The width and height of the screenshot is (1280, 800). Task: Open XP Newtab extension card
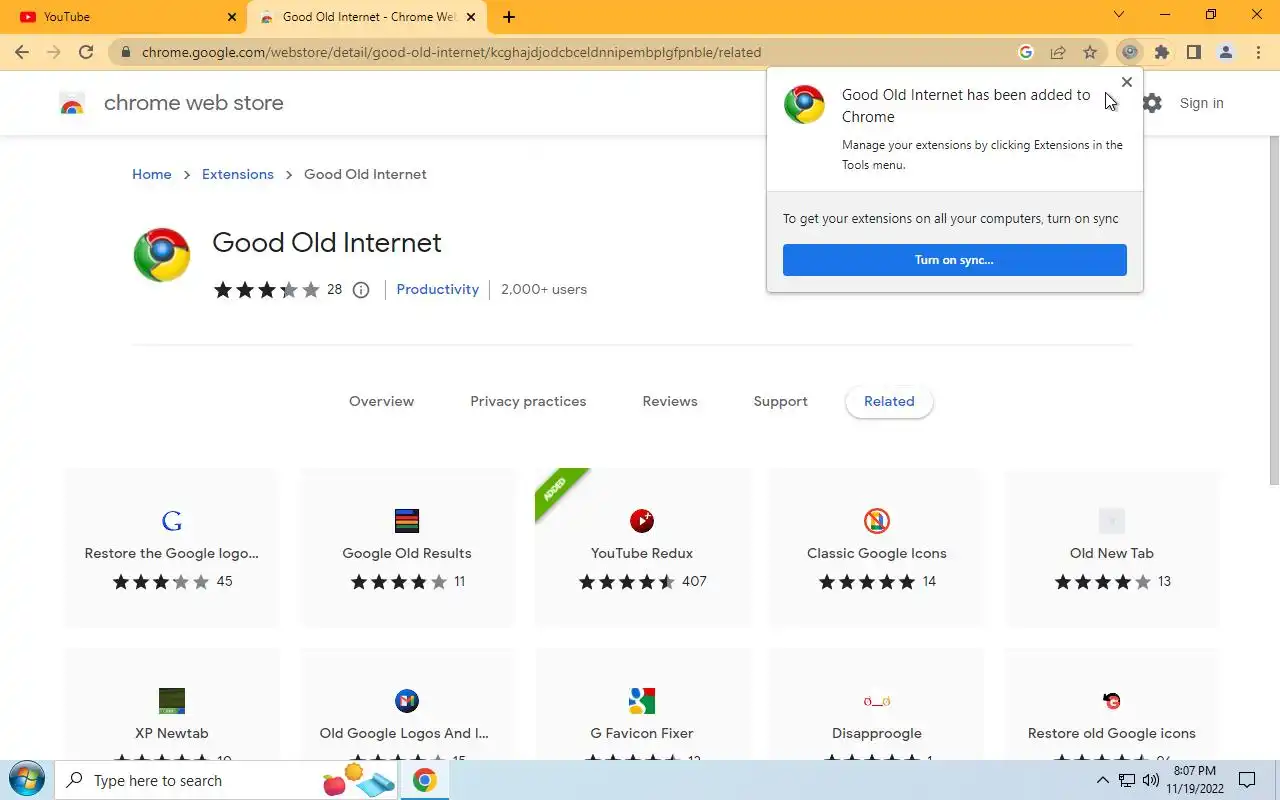[172, 704]
